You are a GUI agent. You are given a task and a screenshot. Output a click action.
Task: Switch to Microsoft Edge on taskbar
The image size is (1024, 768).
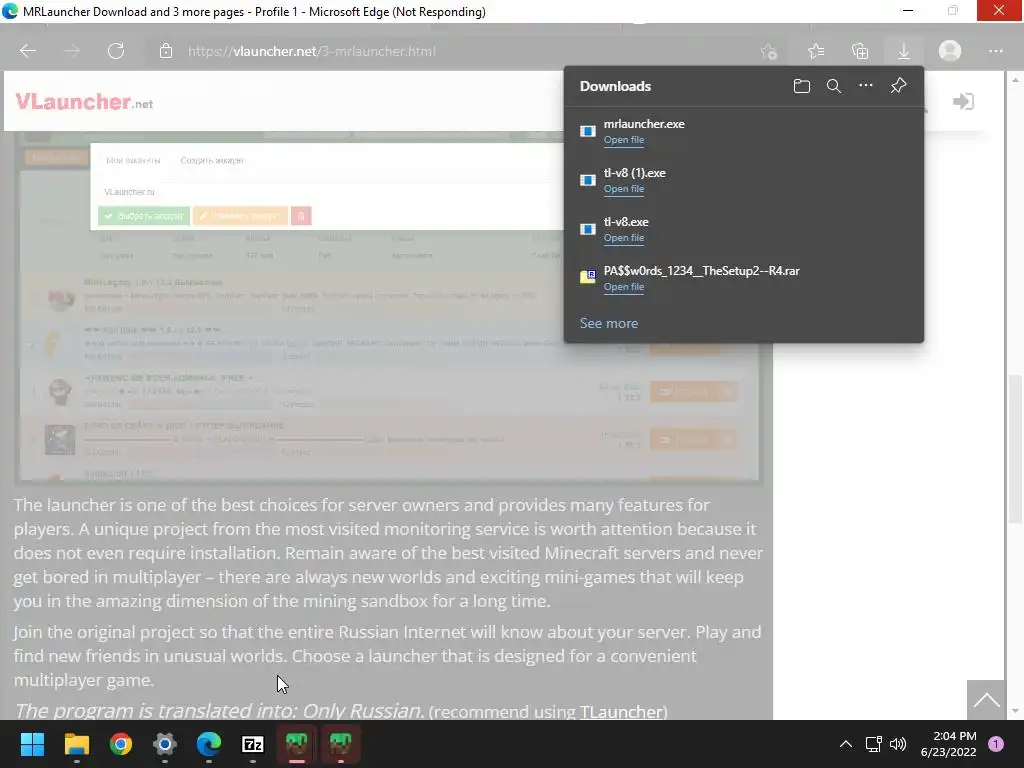click(209, 744)
